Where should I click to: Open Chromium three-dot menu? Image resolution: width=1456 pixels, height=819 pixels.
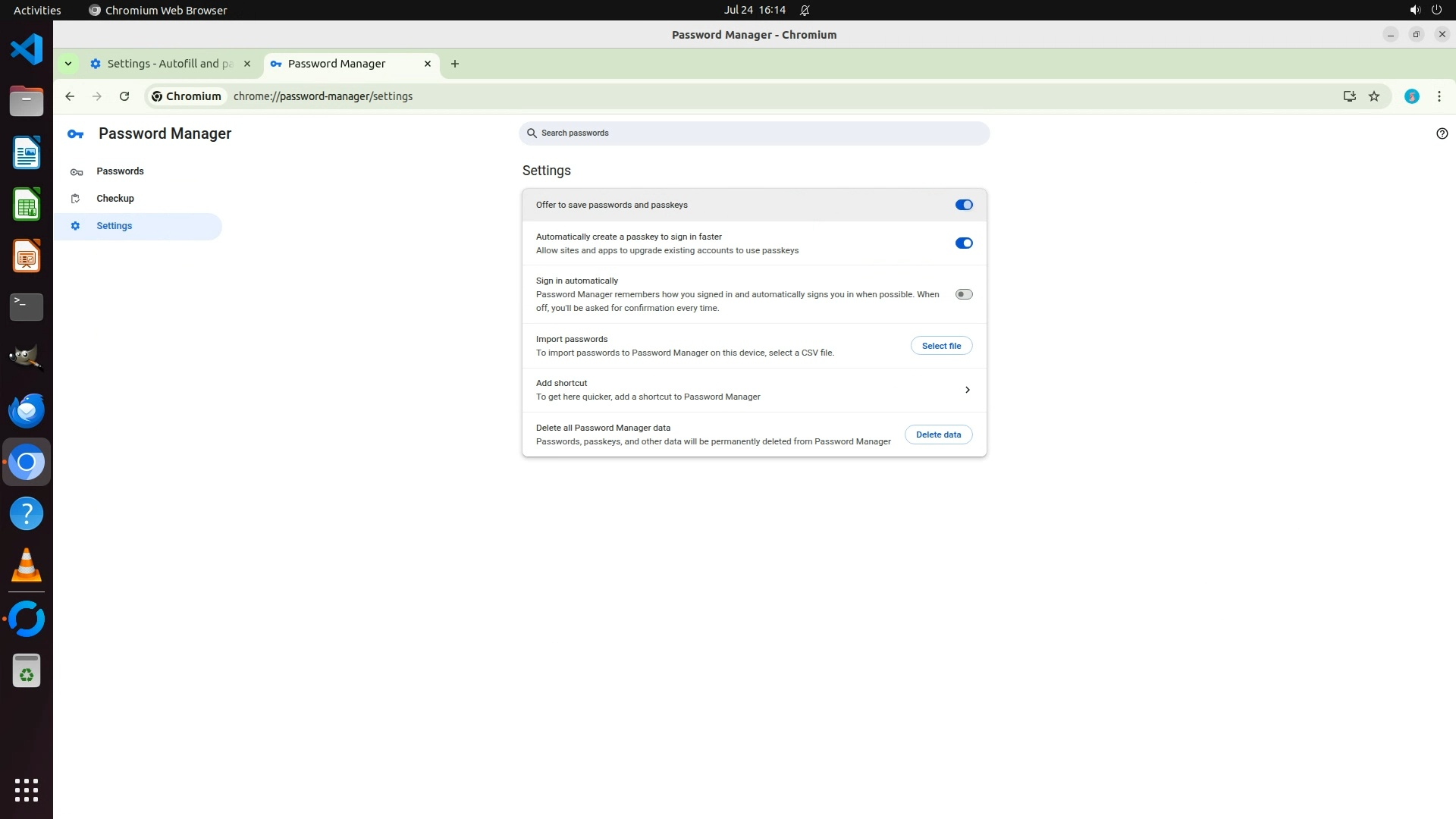coord(1439,96)
